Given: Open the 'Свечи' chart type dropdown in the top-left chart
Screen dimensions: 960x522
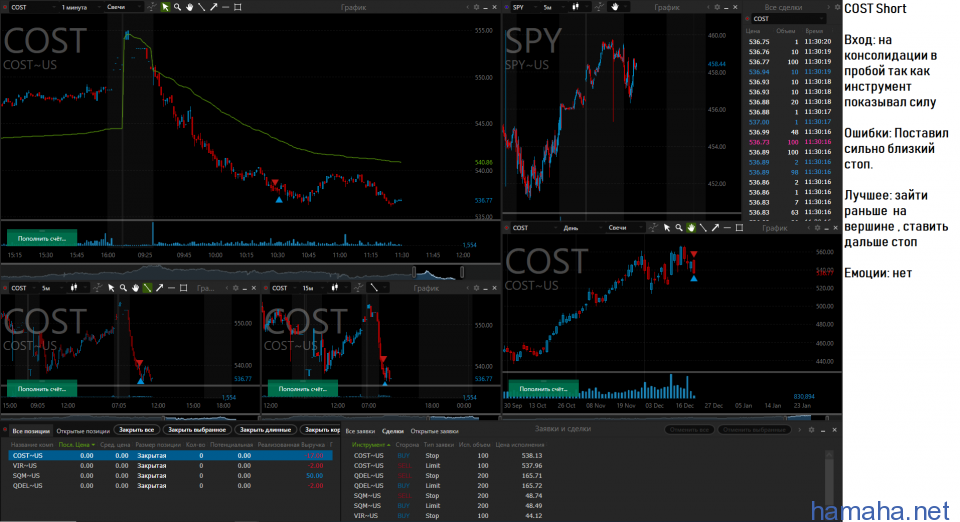Looking at the screenshot, I should click(122, 7).
